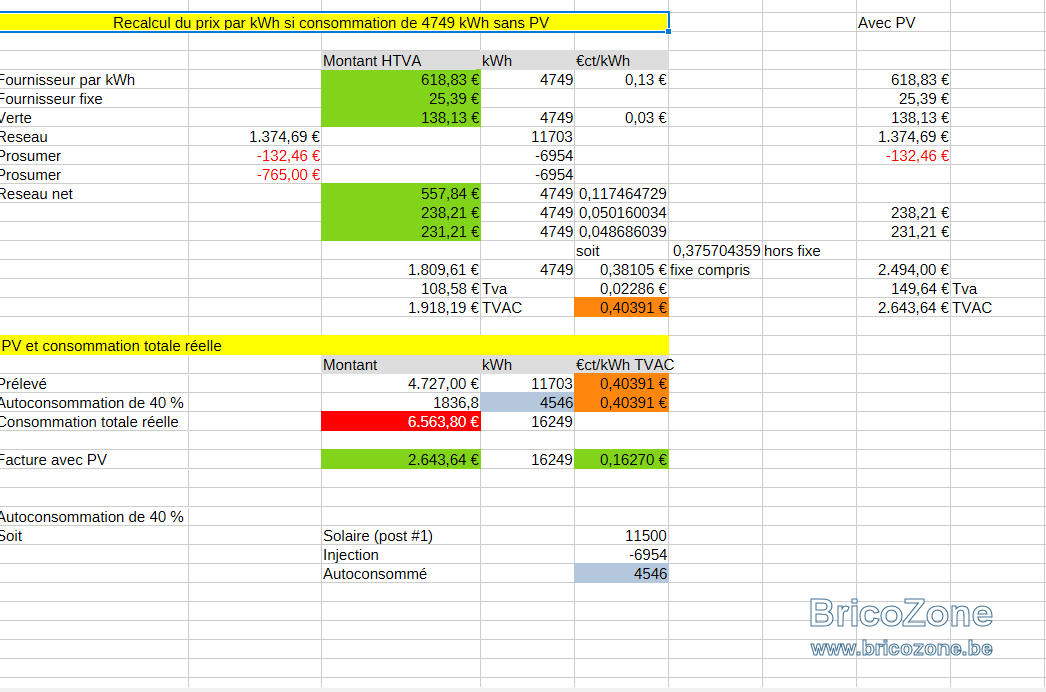Viewport: 1046px width, 692px height.
Task: Click the green cell with 138,13 €
Action: (x=400, y=118)
